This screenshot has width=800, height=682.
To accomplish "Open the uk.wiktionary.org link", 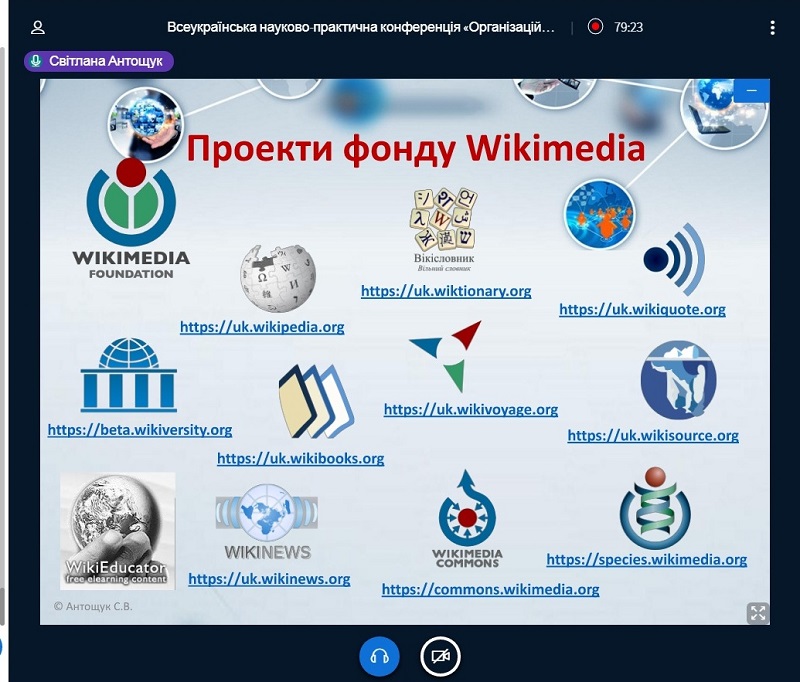I will point(446,291).
